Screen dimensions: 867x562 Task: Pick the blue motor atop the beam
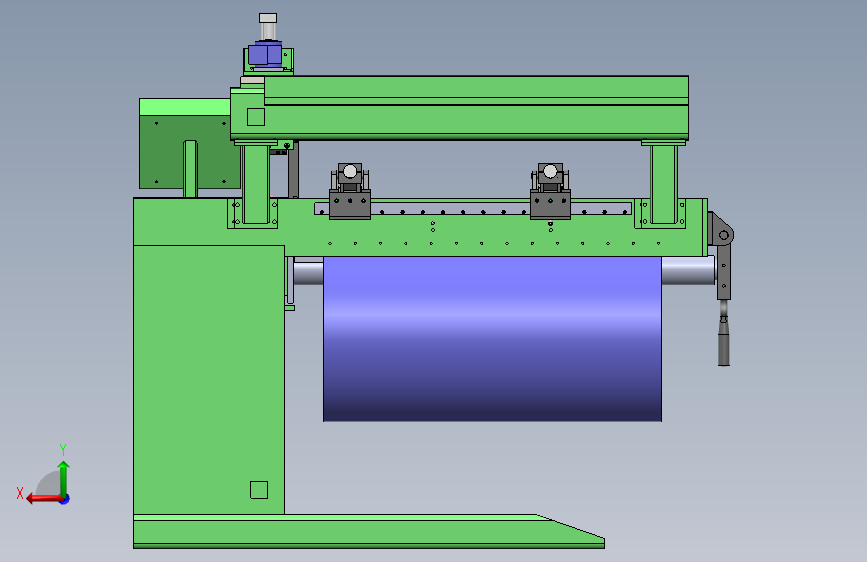[x=265, y=55]
